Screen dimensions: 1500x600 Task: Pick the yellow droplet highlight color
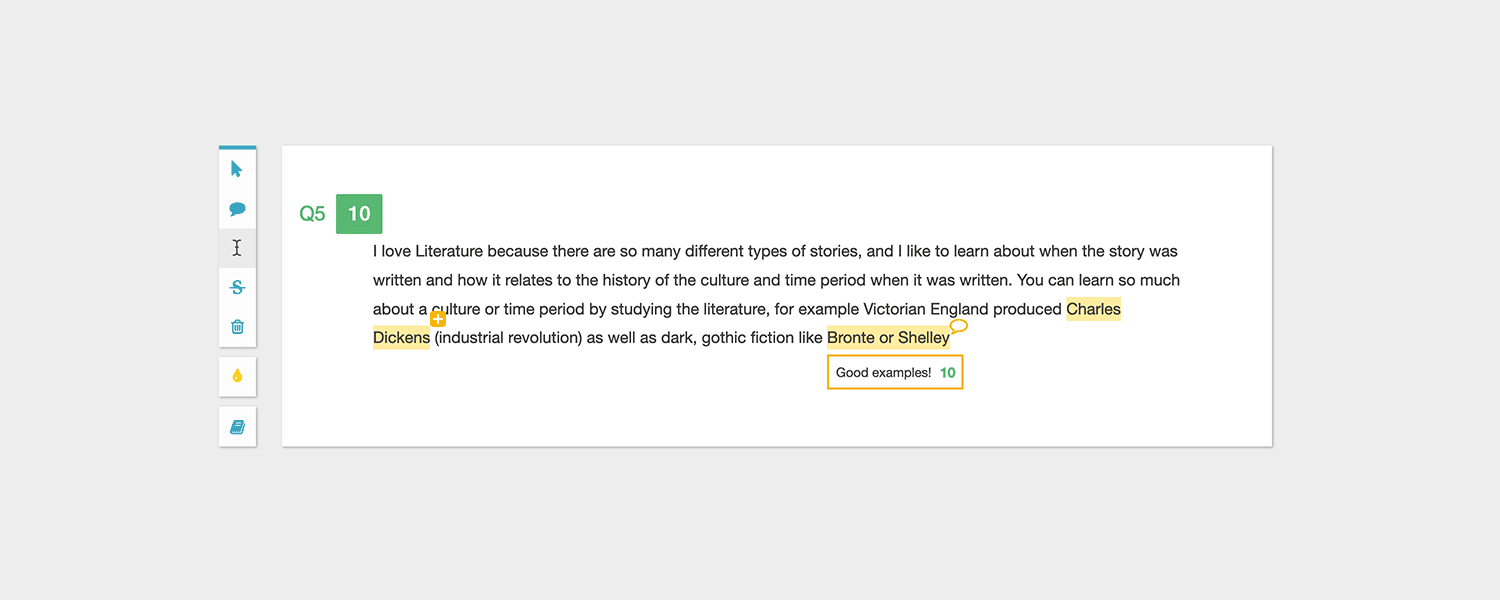pyautogui.click(x=237, y=376)
